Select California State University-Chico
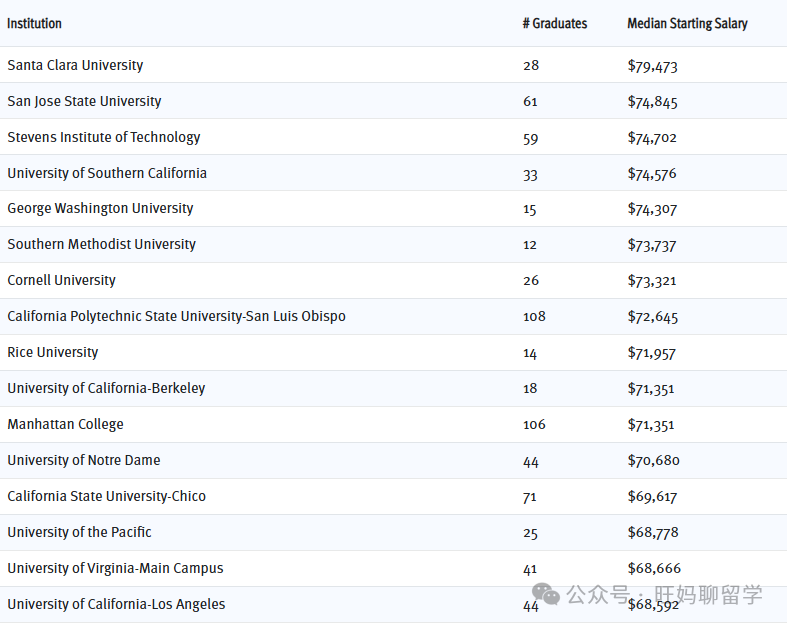The width and height of the screenshot is (787, 625). click(106, 496)
